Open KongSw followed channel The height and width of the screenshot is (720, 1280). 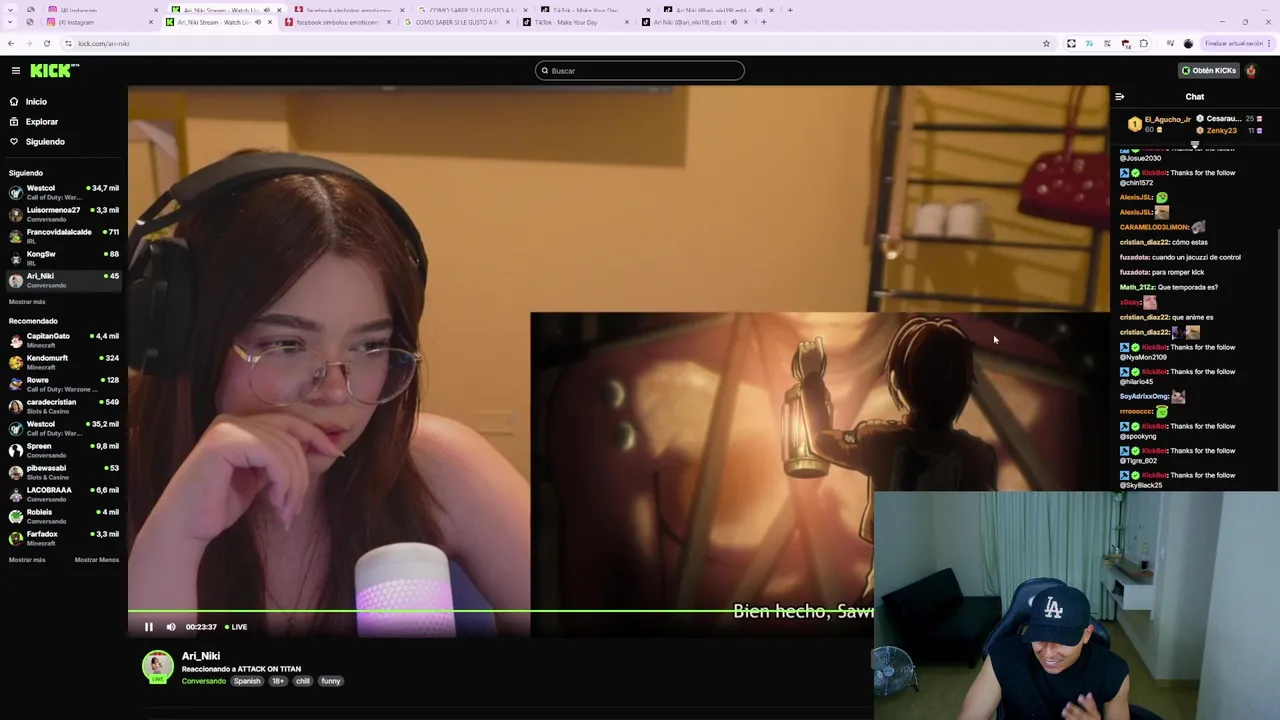63,258
